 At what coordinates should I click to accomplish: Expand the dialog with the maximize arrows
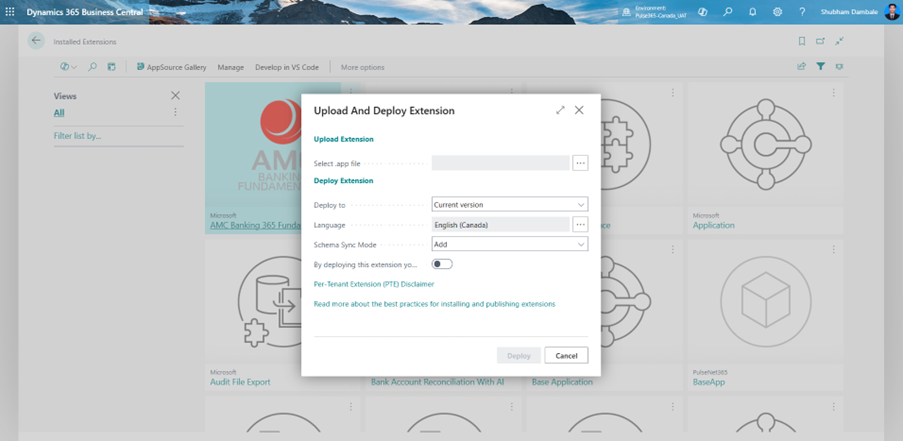click(560, 111)
